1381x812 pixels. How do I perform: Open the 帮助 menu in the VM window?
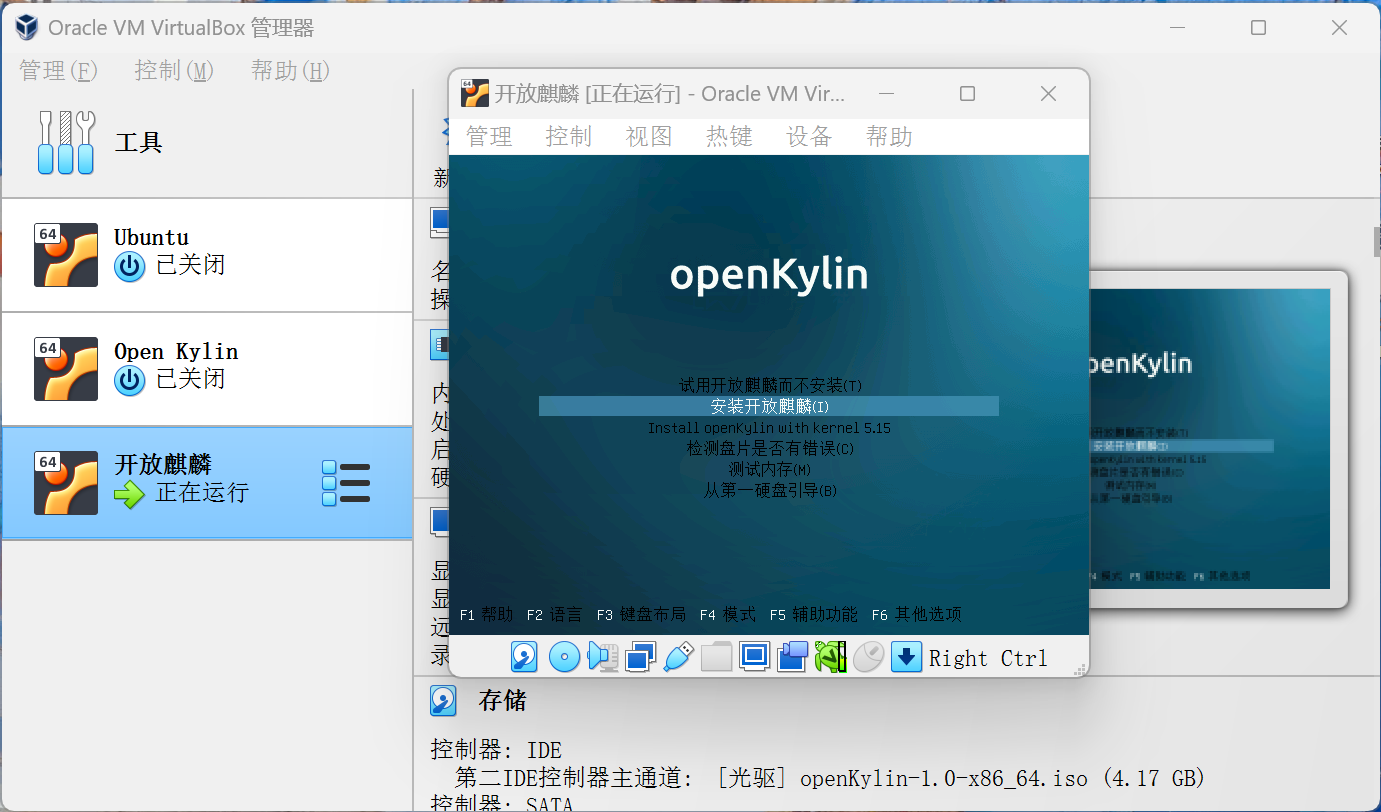889,136
